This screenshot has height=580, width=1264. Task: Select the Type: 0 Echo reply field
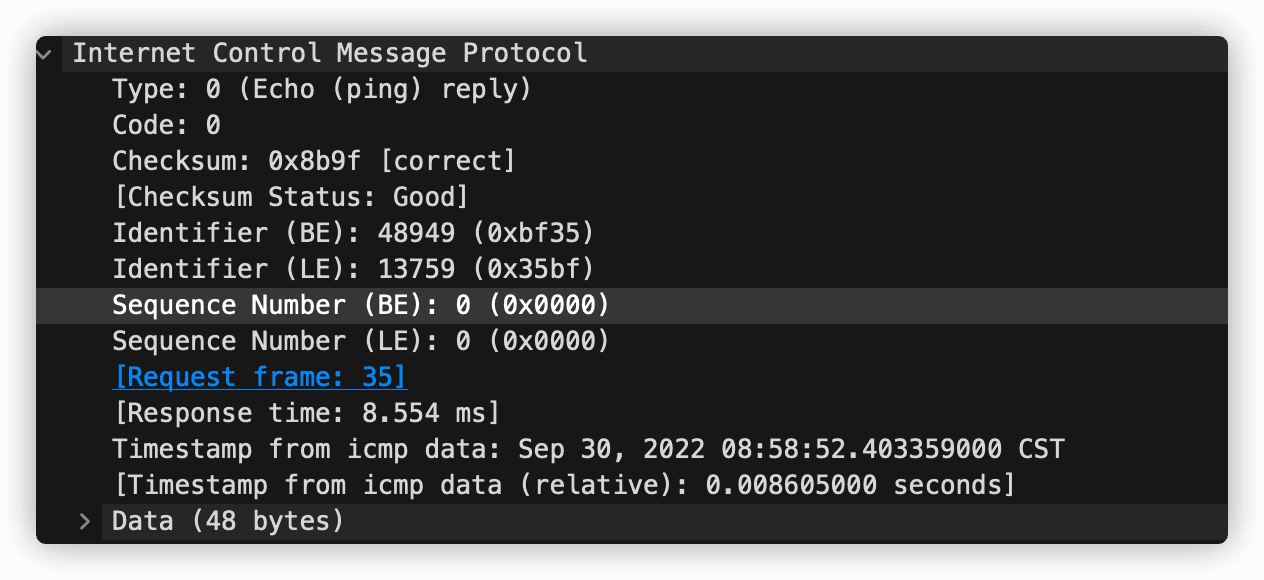632,90
